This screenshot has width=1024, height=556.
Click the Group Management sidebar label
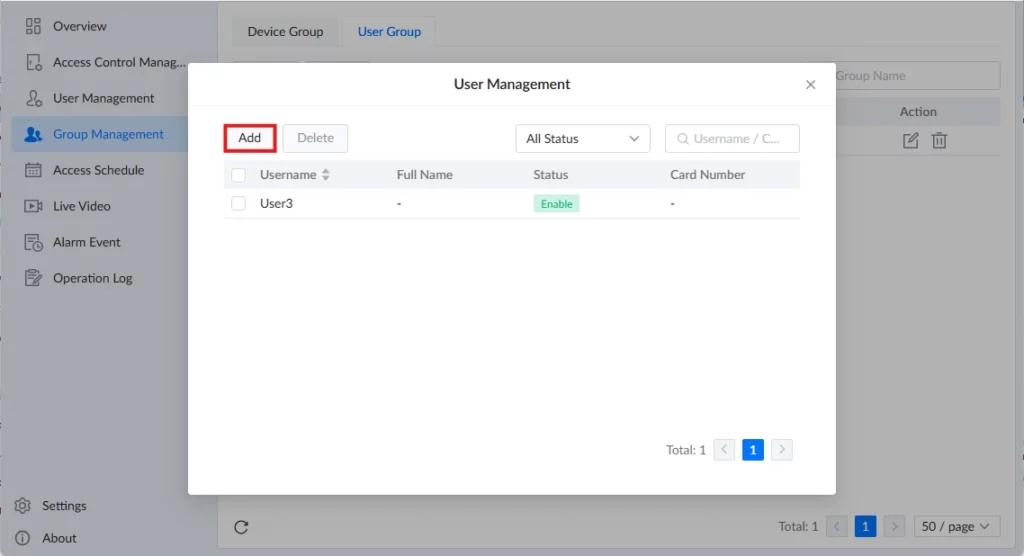click(x=108, y=134)
